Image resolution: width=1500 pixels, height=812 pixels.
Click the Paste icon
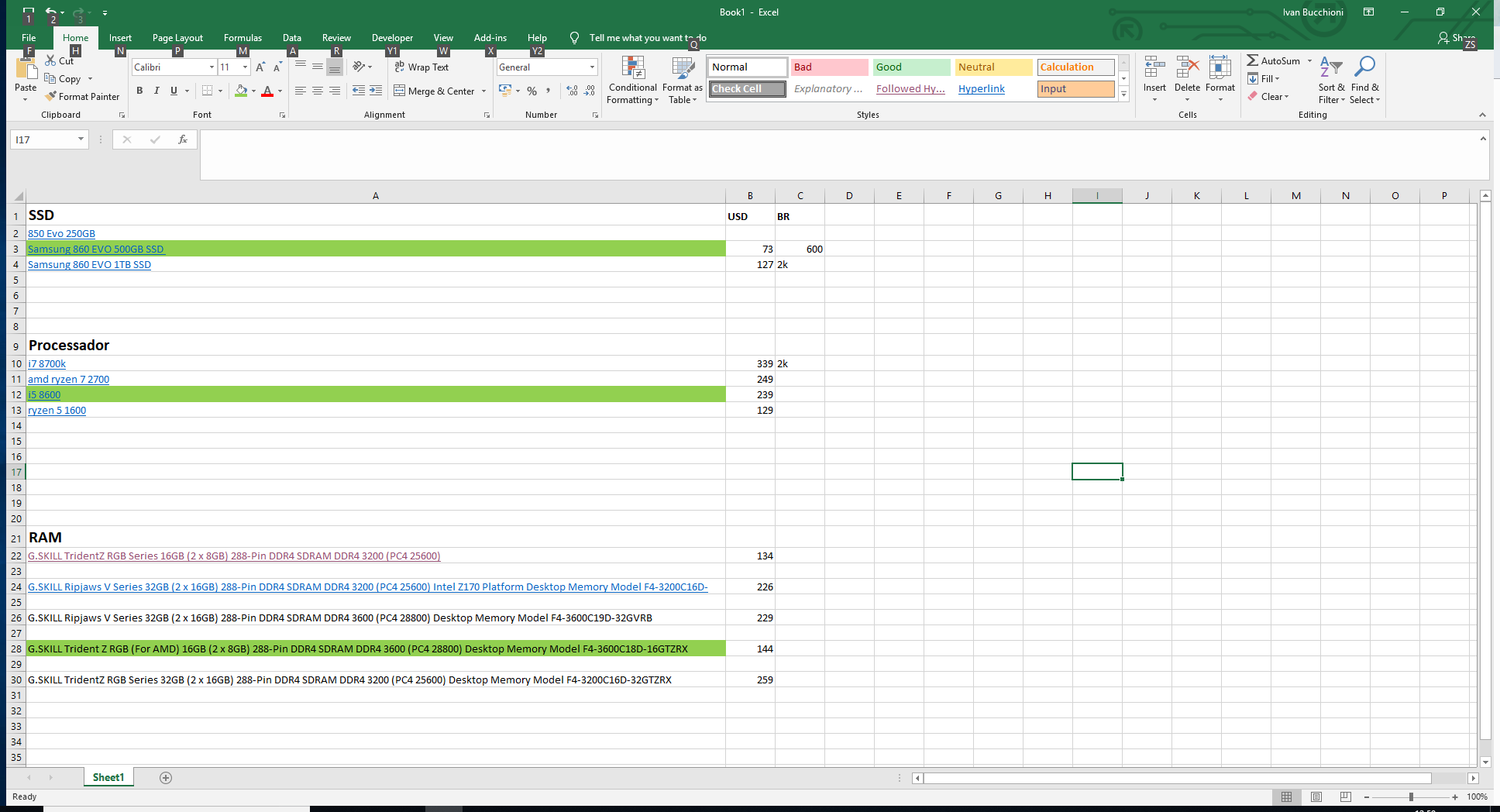coord(26,70)
